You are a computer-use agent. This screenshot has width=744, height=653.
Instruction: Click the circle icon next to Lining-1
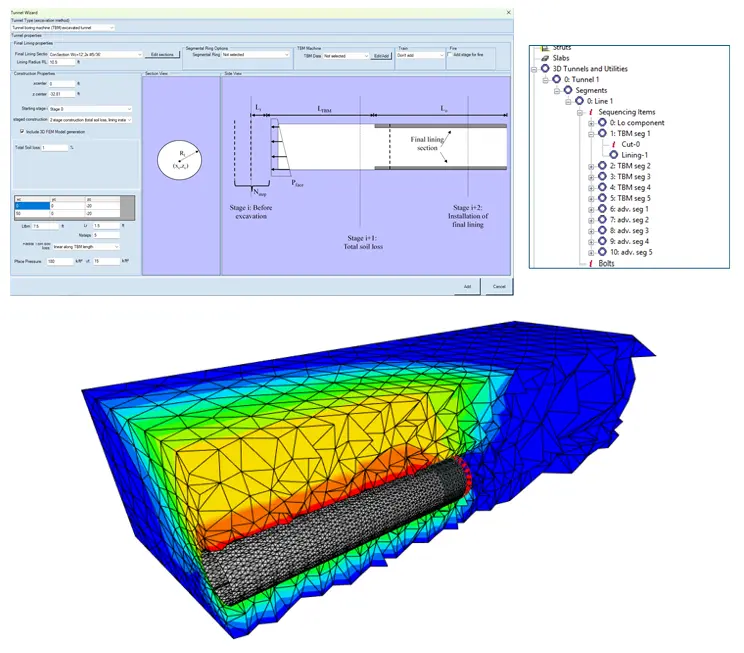click(x=614, y=155)
